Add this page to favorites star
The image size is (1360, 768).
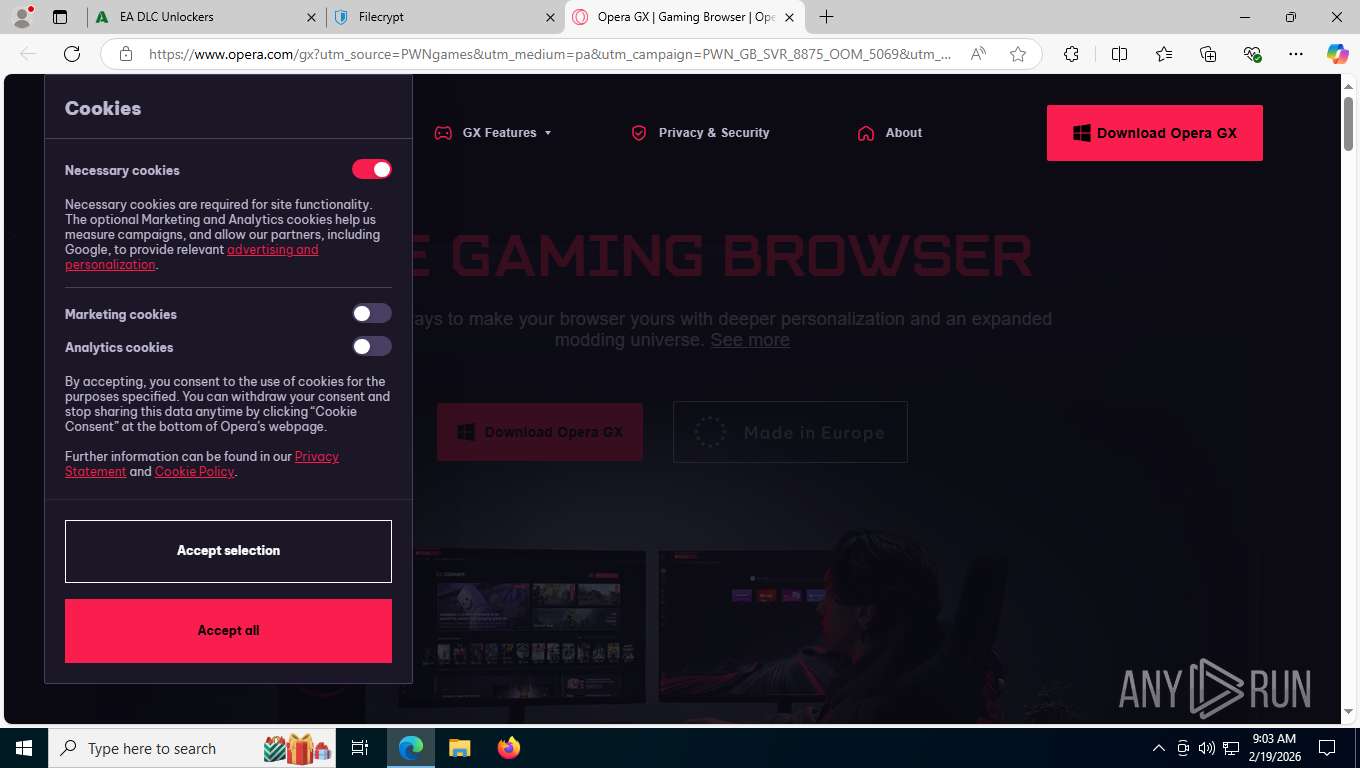tap(1018, 54)
